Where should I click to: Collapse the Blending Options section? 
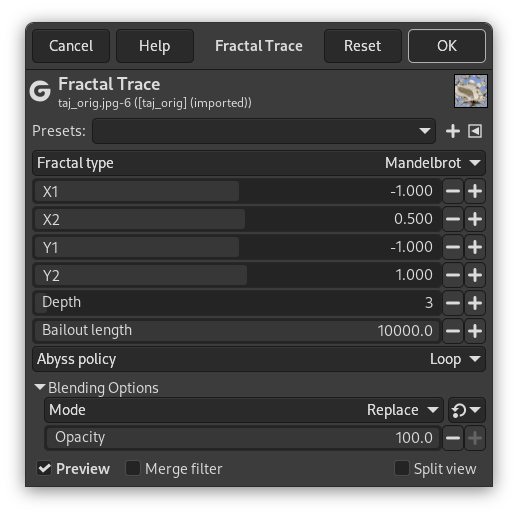[97, 388]
